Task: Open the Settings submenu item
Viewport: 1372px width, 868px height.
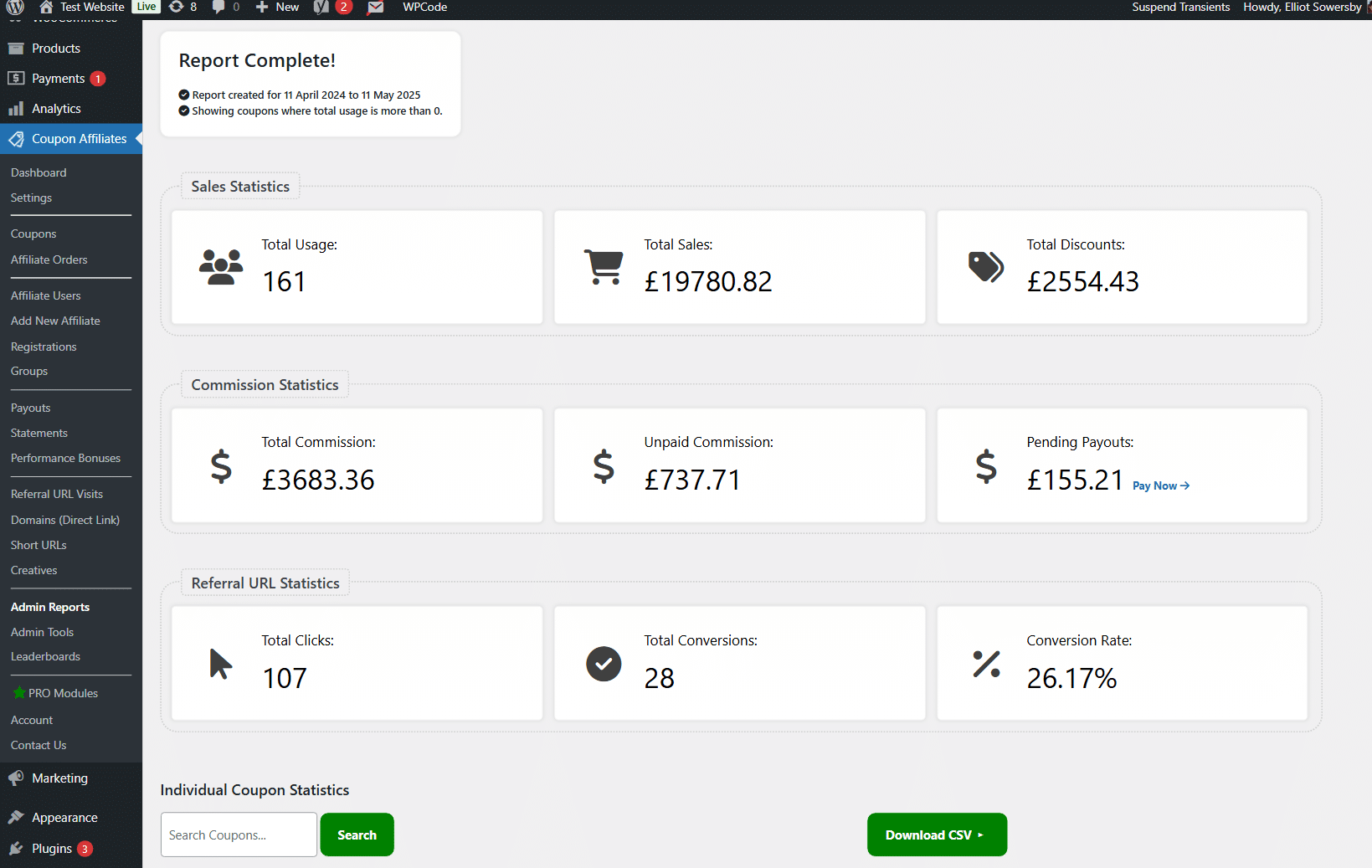Action: pos(31,198)
